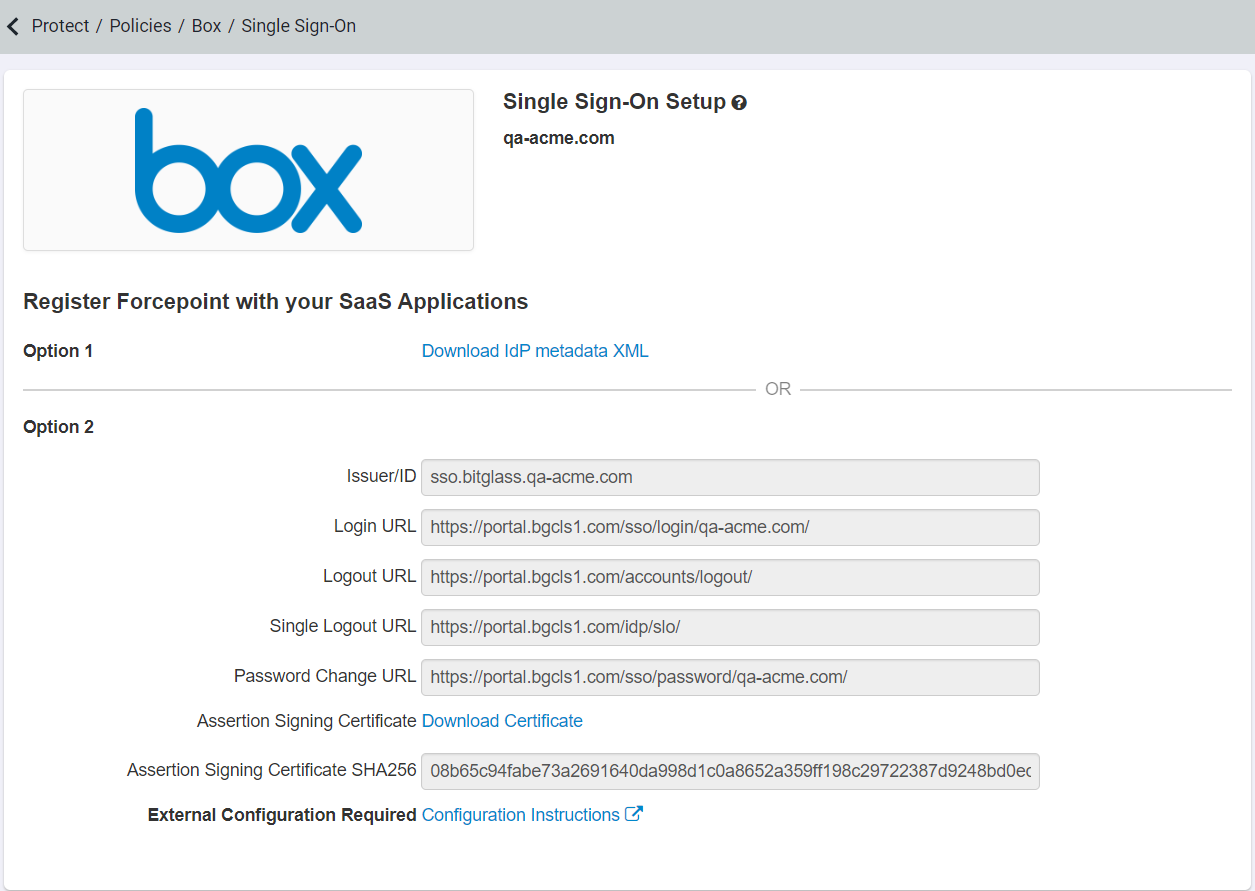Click Single Sign-On breadcrumb entry
This screenshot has height=891, width=1255.
(x=298, y=26)
